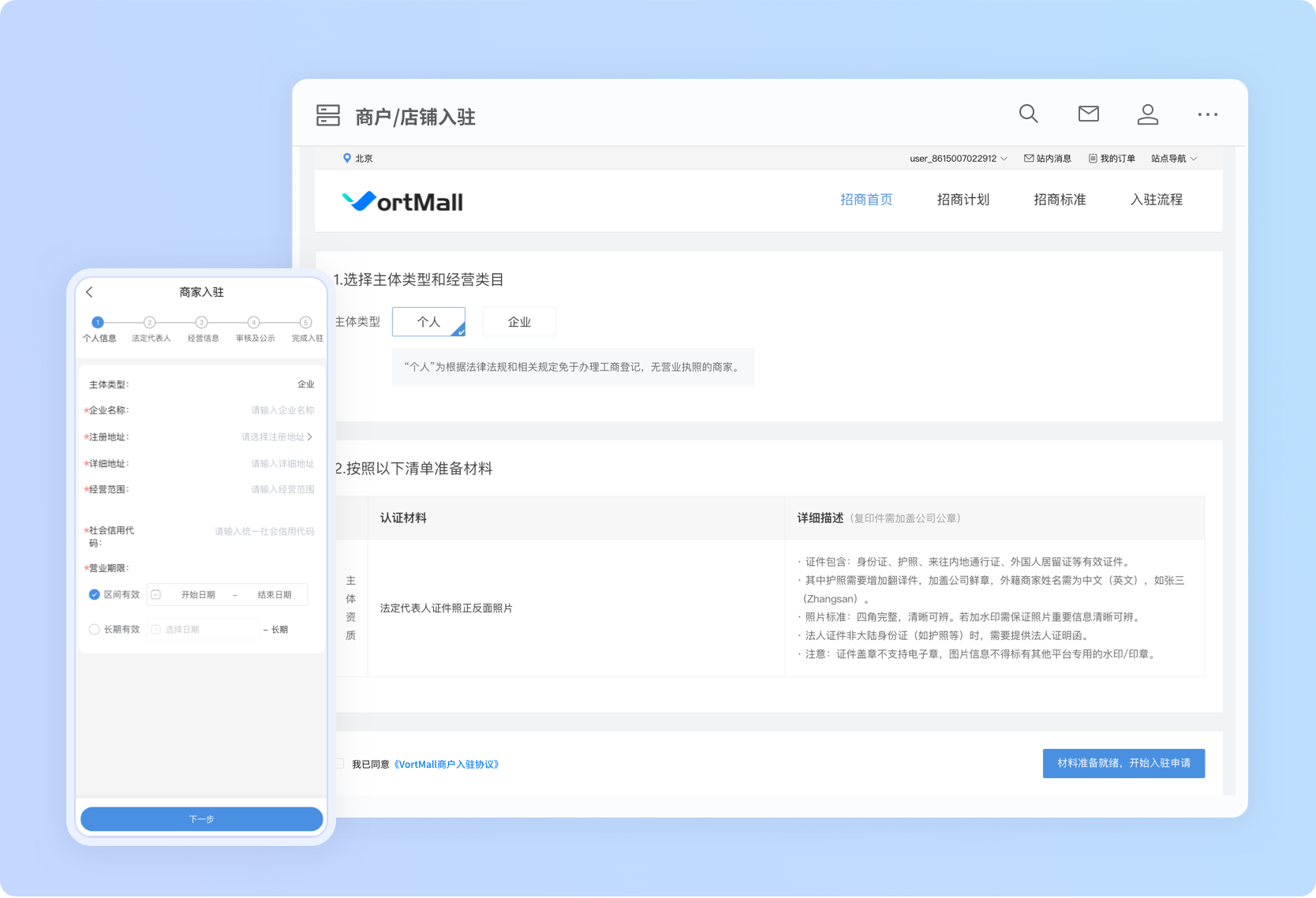Image resolution: width=1316 pixels, height=898 pixels.
Task: Click the search magnifier icon
Action: click(x=1028, y=114)
